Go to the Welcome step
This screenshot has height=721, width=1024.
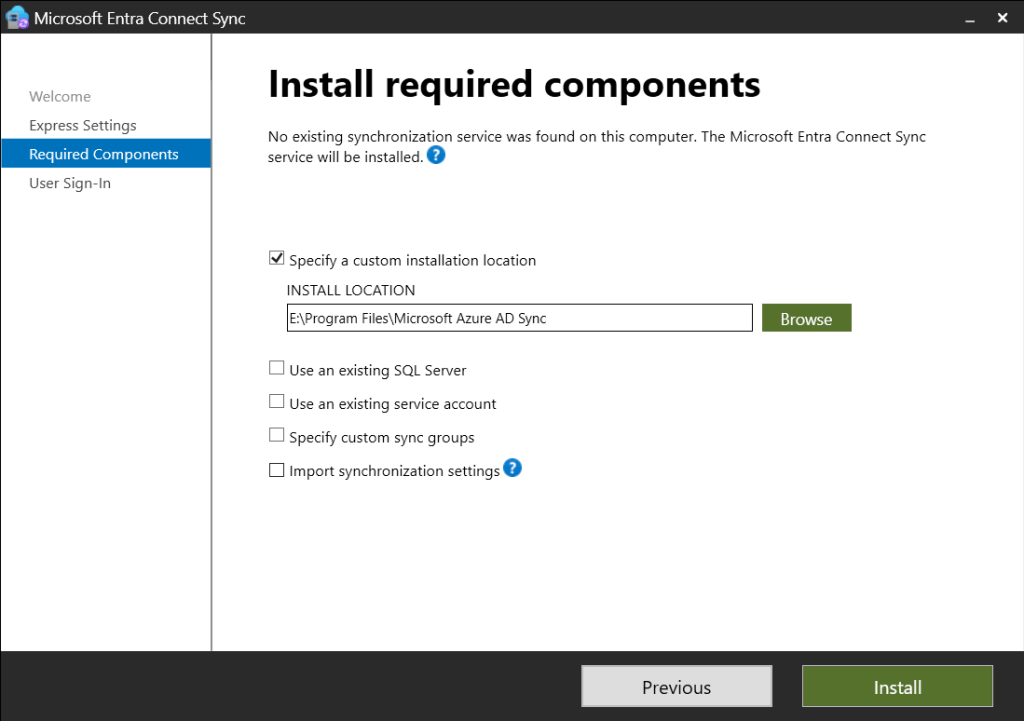tap(60, 97)
